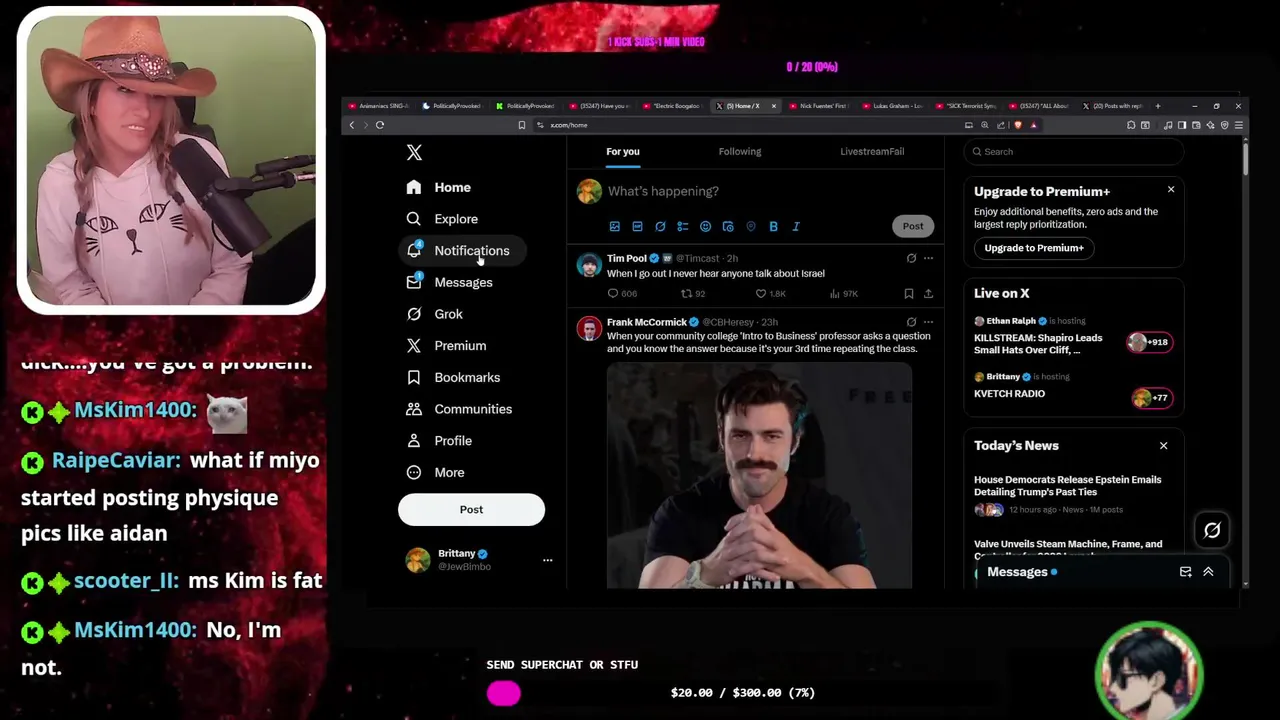Reload the page with the browser refresh icon

(380, 125)
